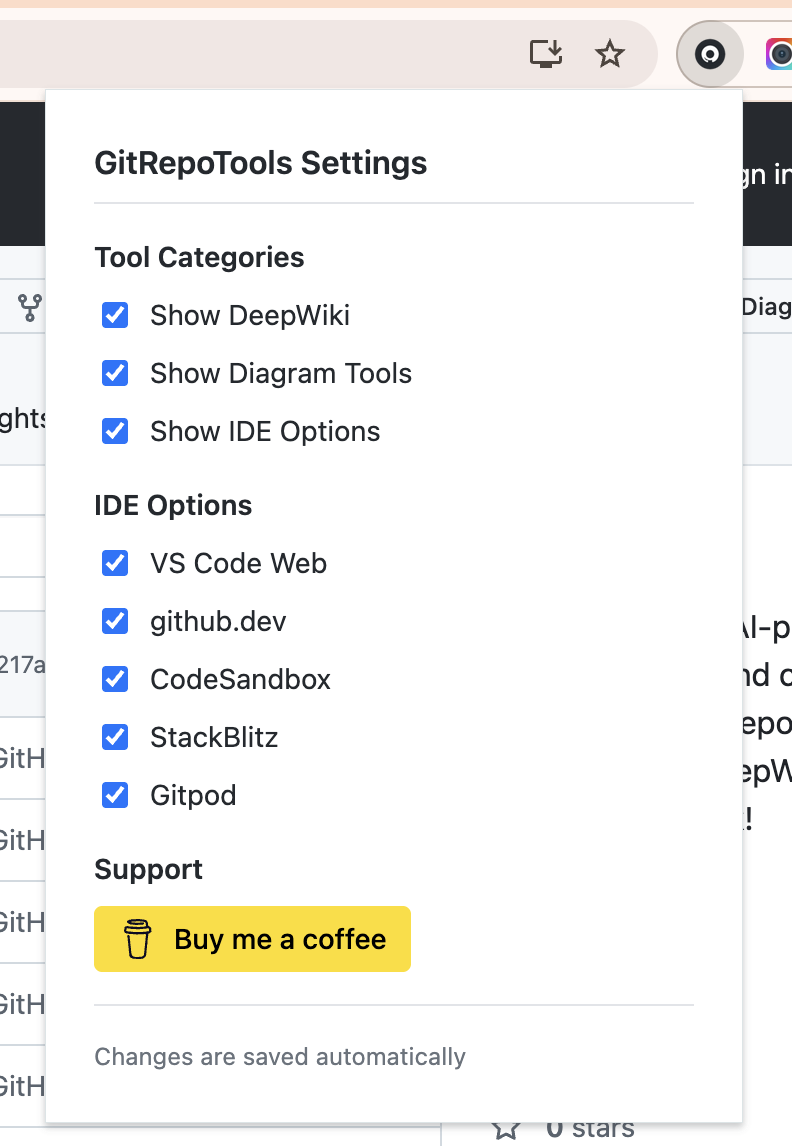The image size is (792, 1146).
Task: Click the GitRepoTools extension icon in toolbar
Action: (709, 54)
